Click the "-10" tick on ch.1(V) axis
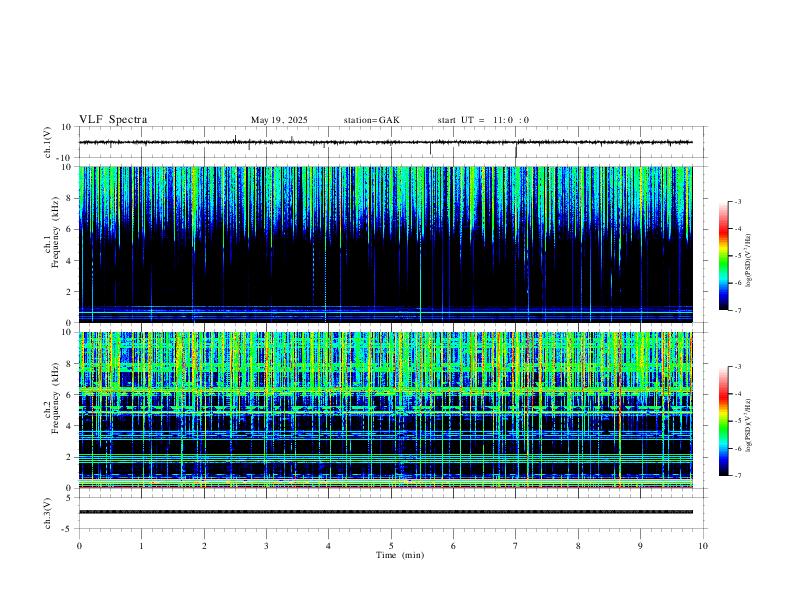 tap(63, 158)
